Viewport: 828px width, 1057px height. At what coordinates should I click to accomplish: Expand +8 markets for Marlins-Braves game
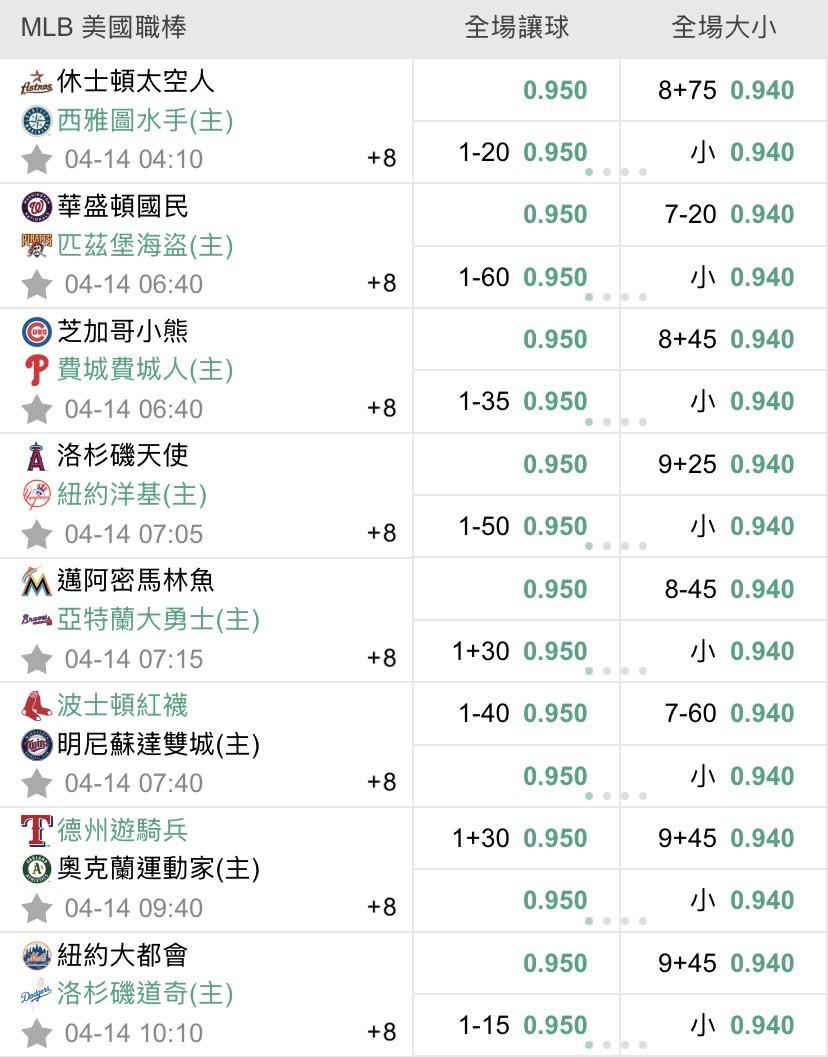[x=382, y=658]
